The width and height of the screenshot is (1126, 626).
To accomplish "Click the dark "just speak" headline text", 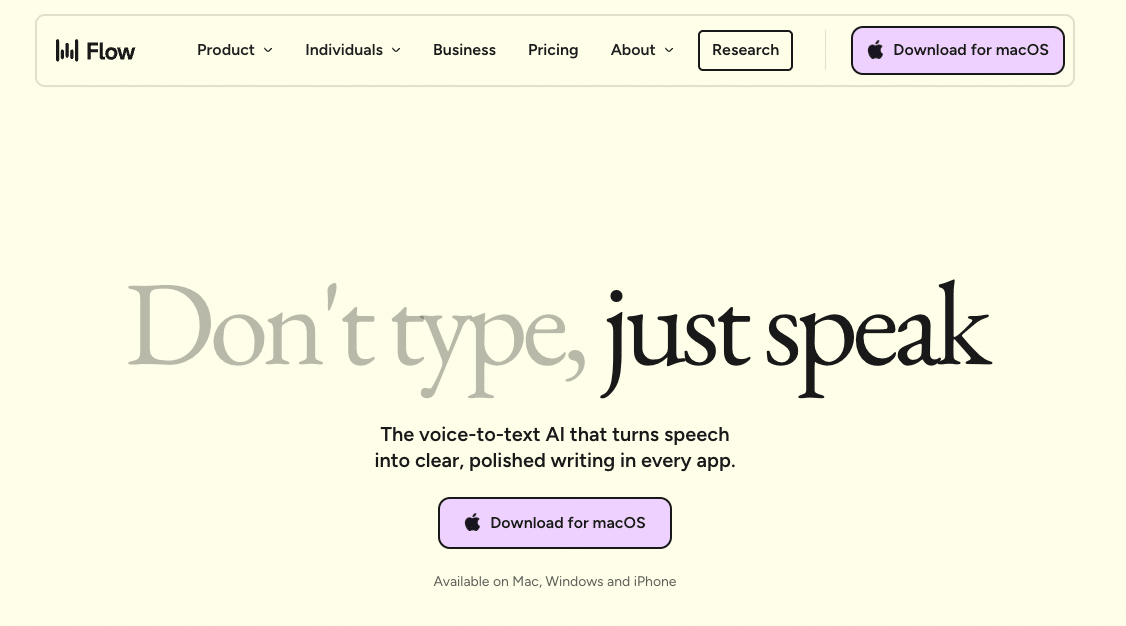I will click(796, 335).
